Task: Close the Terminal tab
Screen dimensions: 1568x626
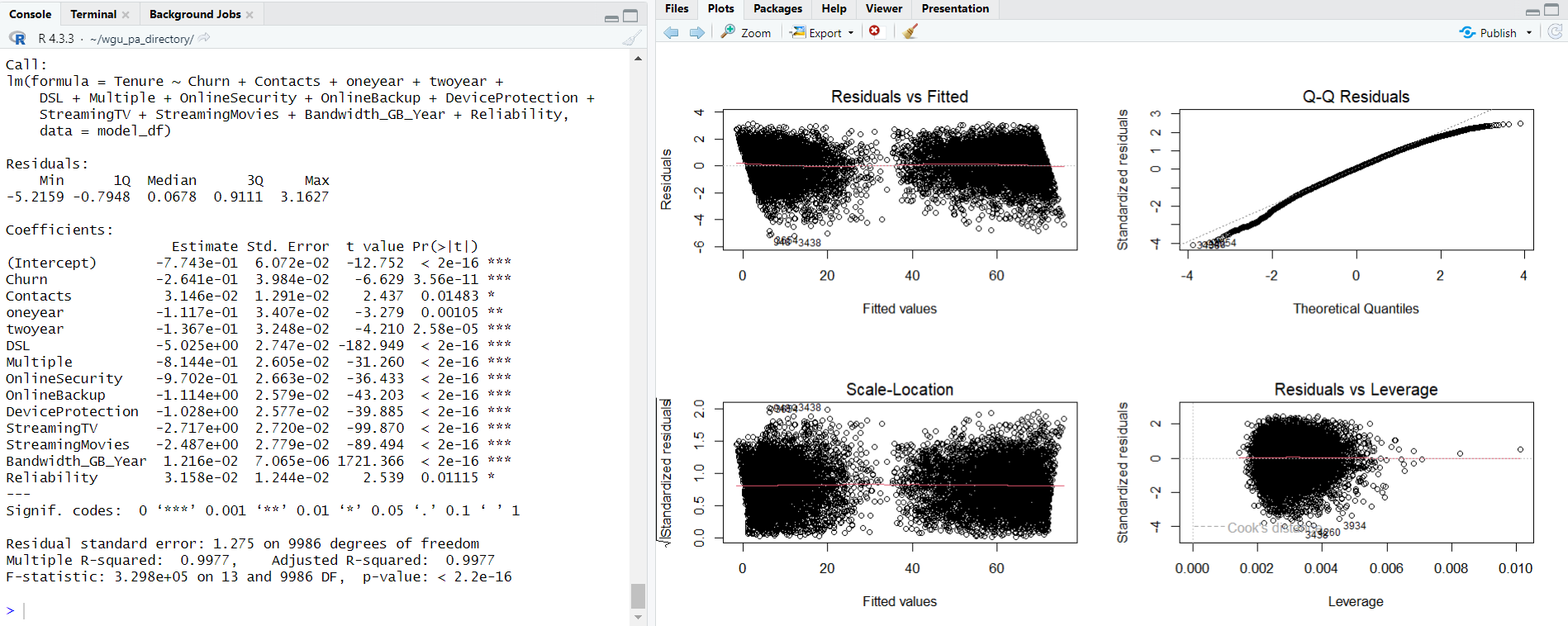Action: 126,14
